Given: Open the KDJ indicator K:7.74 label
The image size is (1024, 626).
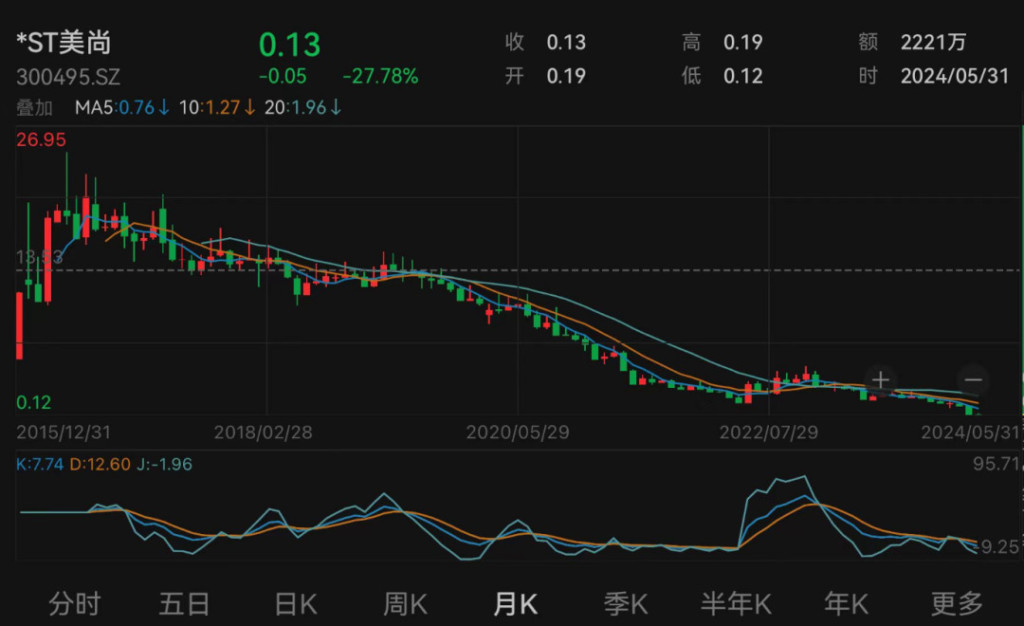Looking at the screenshot, I should click(x=40, y=464).
